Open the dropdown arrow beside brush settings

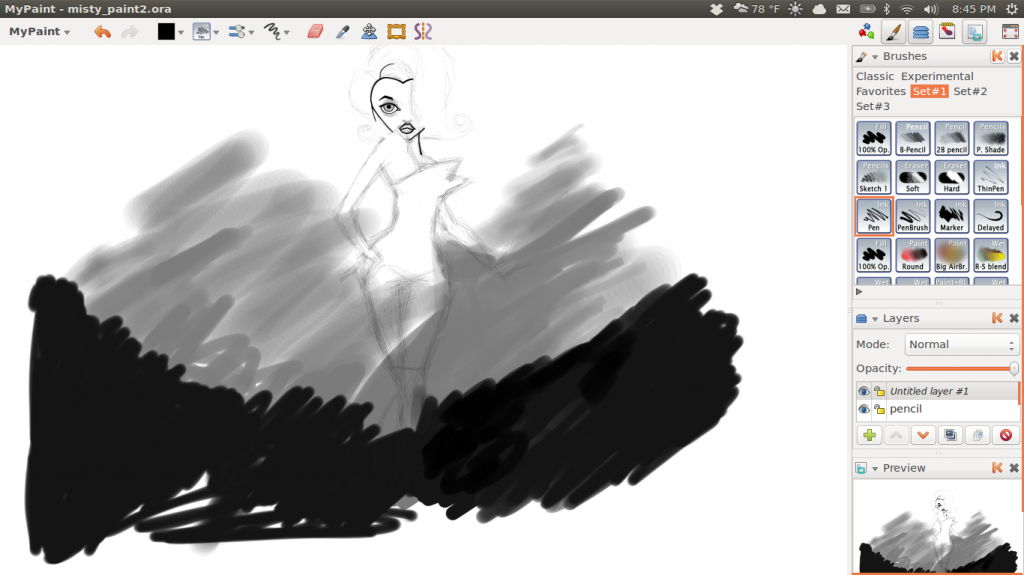tap(251, 32)
